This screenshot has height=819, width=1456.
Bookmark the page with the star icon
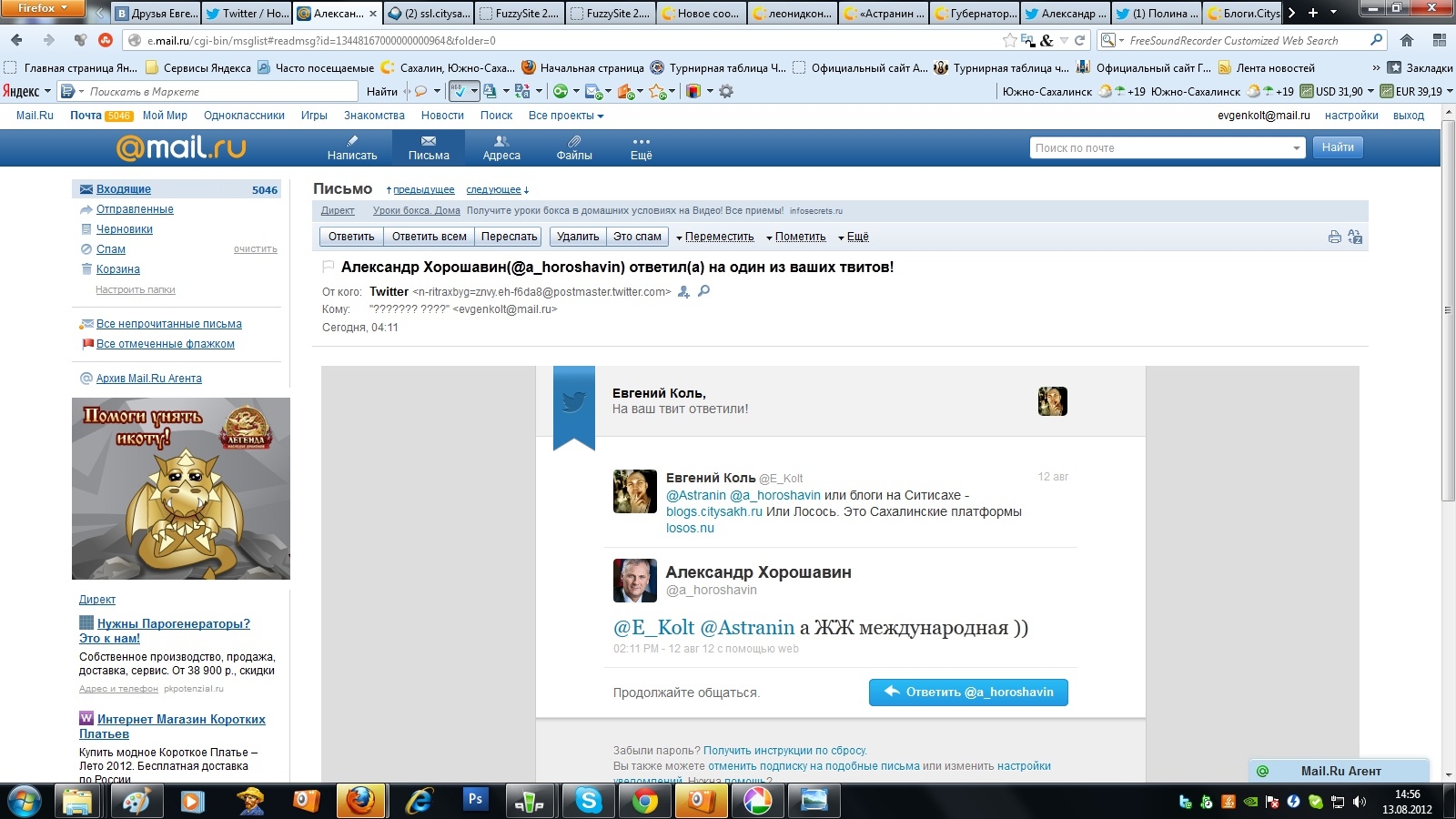[1009, 40]
